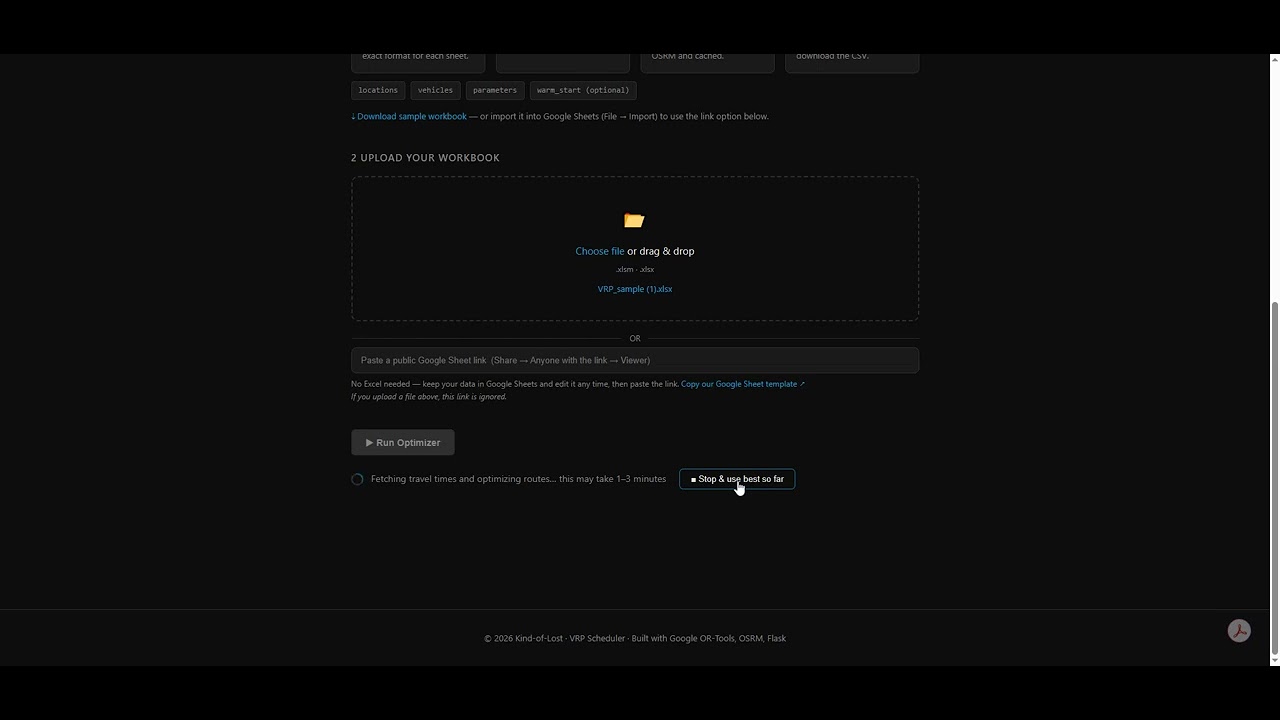Click the 'or drag & drop' text
Screen dimensions: 1280x720
click(x=661, y=251)
